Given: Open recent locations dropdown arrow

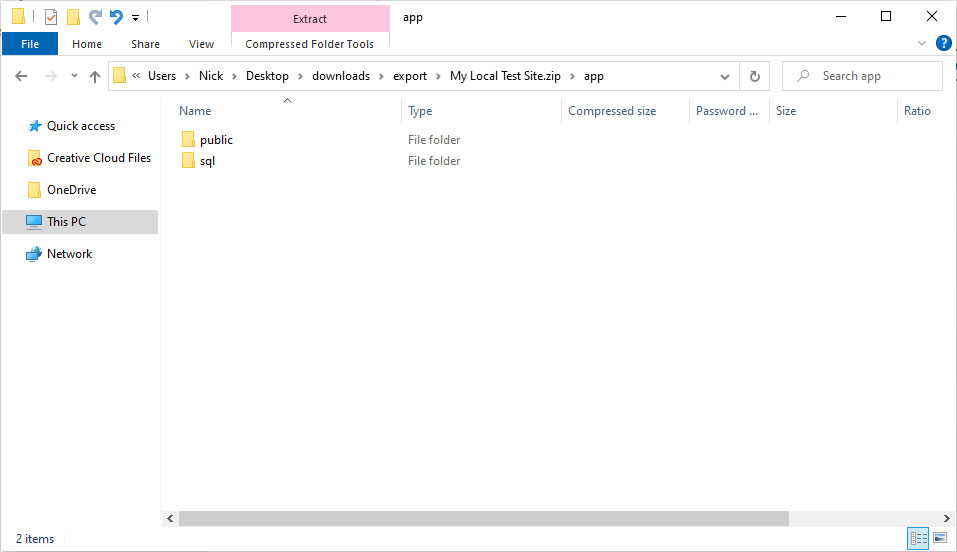Looking at the screenshot, I should (x=74, y=76).
